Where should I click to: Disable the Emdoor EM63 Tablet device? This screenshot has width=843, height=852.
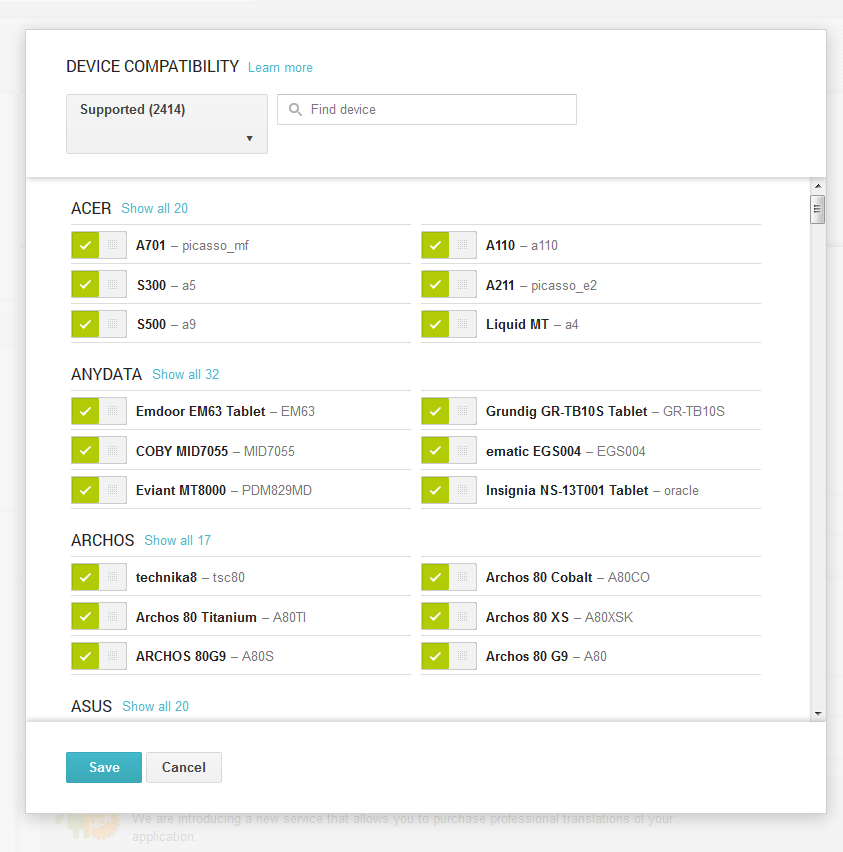[x=98, y=411]
